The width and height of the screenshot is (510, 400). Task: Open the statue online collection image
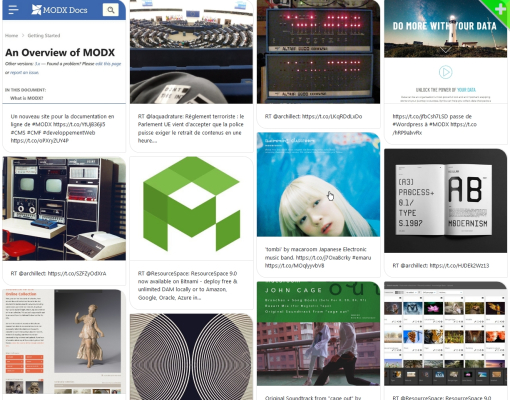64,341
